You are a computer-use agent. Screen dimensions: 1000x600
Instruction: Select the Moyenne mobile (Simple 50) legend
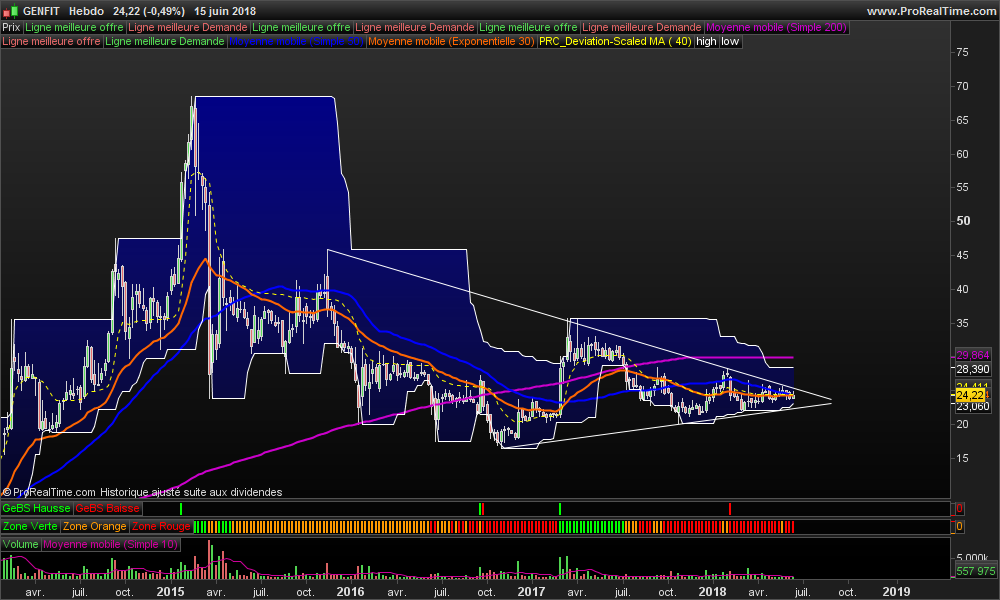[297, 41]
